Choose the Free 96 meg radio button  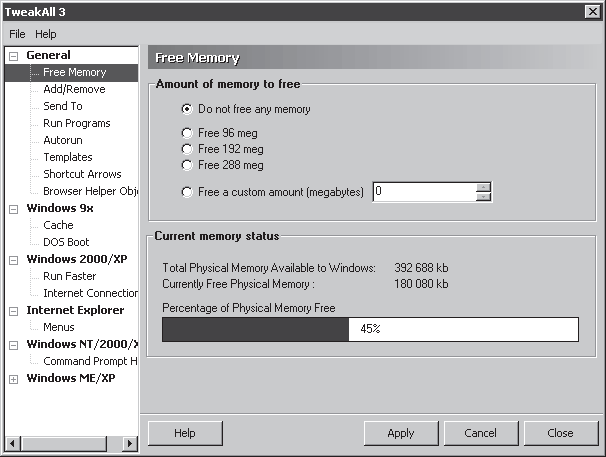pyautogui.click(x=187, y=133)
